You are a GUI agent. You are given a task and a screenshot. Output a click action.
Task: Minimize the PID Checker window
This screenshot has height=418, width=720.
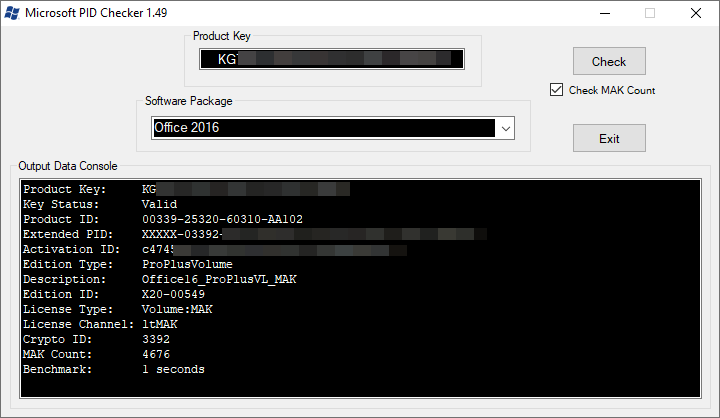(604, 14)
